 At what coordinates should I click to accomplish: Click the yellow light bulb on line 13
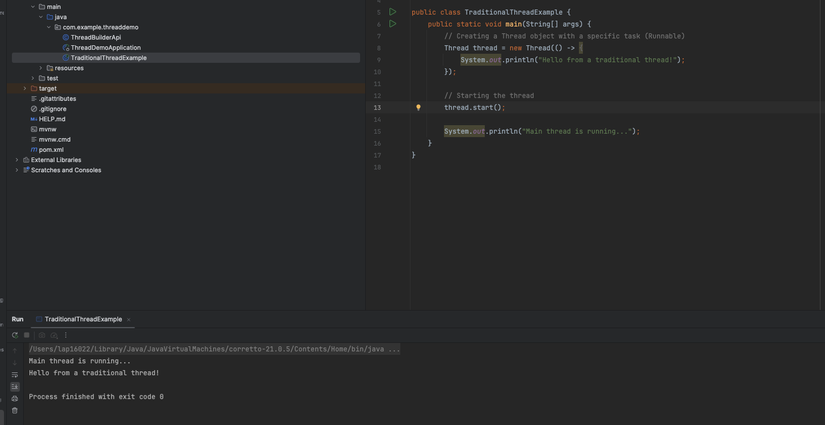point(418,107)
